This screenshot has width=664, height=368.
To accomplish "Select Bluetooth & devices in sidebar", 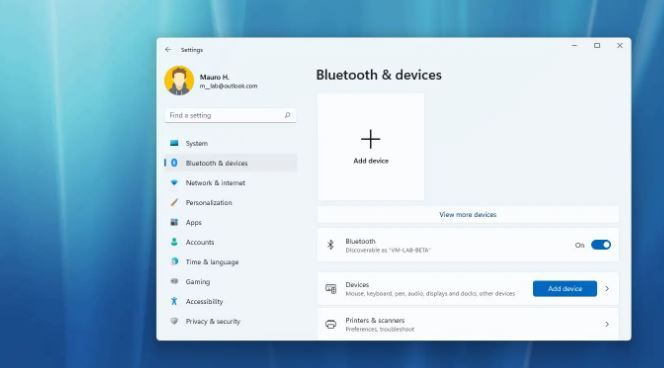I will click(x=231, y=163).
